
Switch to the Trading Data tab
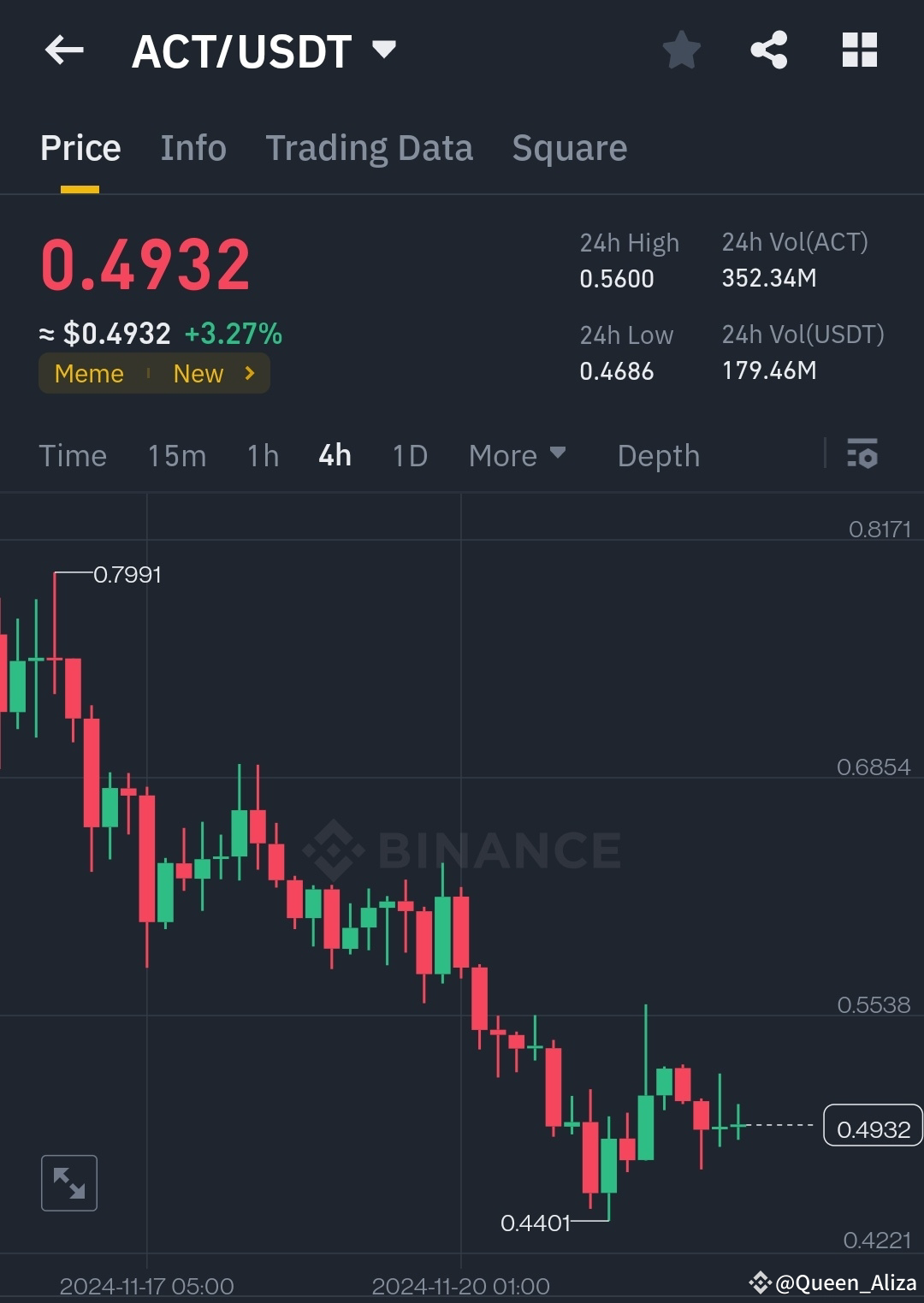click(370, 147)
